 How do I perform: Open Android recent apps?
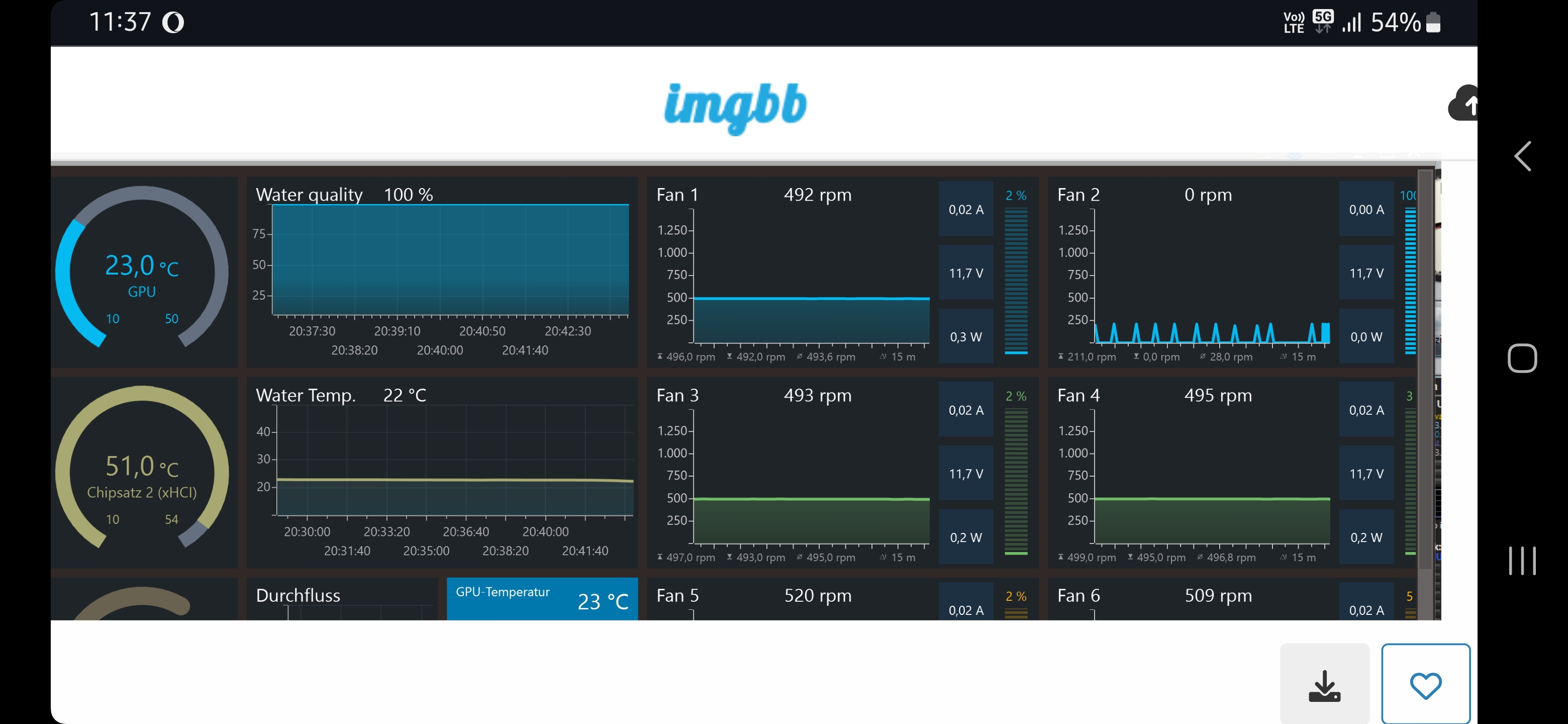click(x=1521, y=560)
